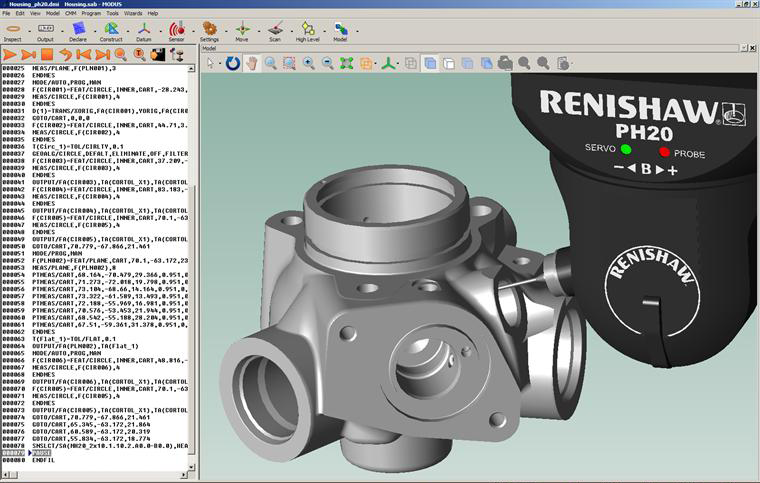Enable white outlined cube display mode
This screenshot has height=483, width=760.
[449, 63]
